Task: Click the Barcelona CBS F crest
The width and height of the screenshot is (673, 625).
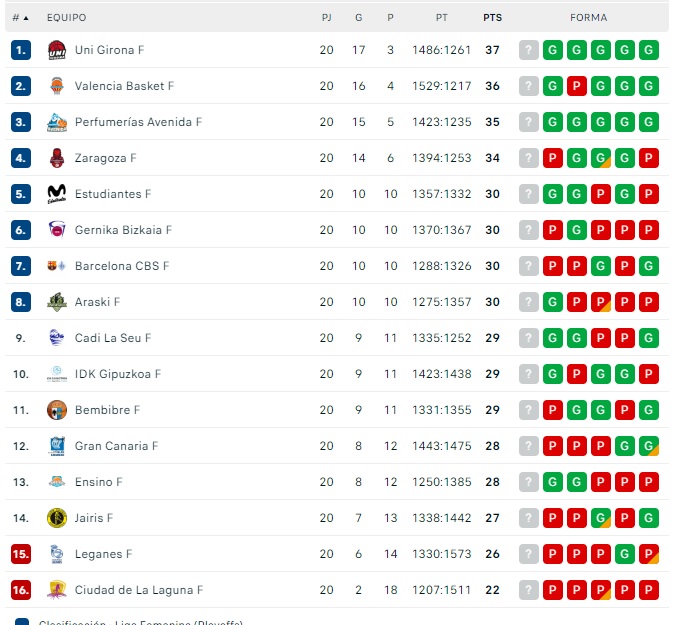Action: 57,266
